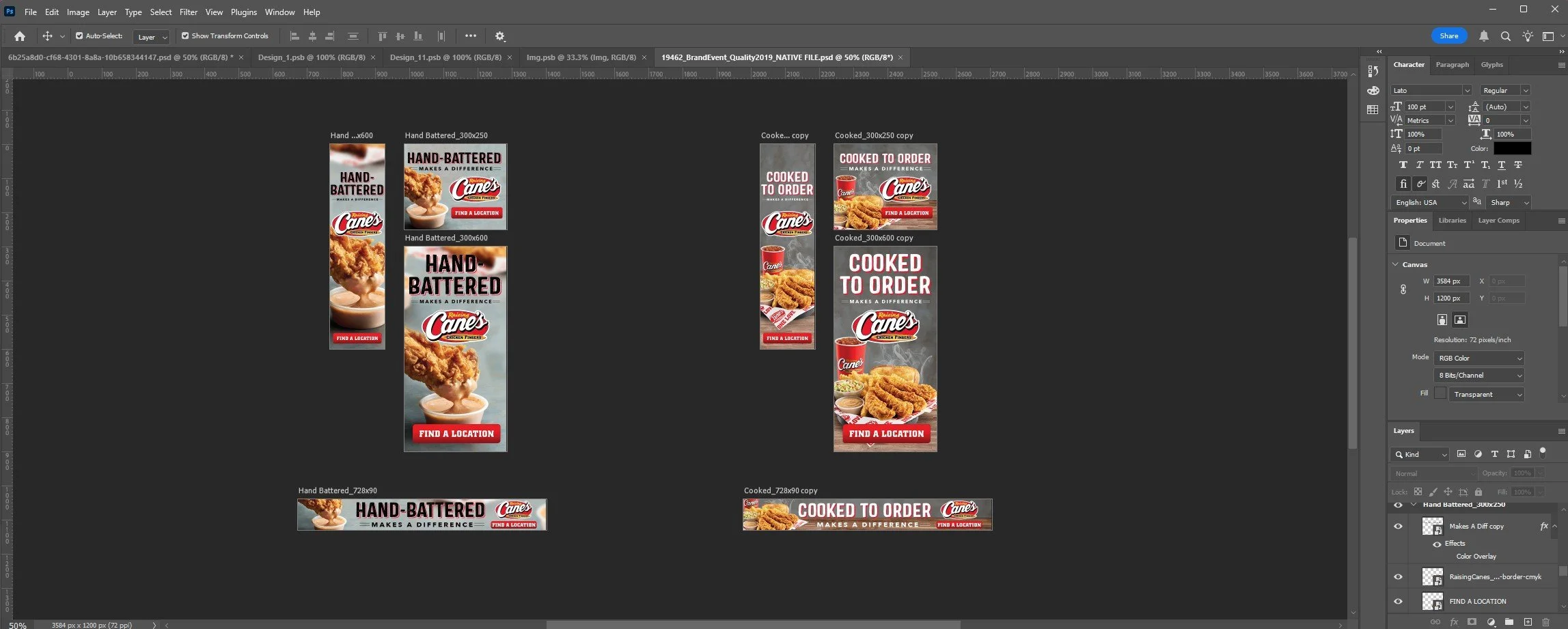The image size is (1568, 629).
Task: Create a new layer group
Action: point(1509,622)
